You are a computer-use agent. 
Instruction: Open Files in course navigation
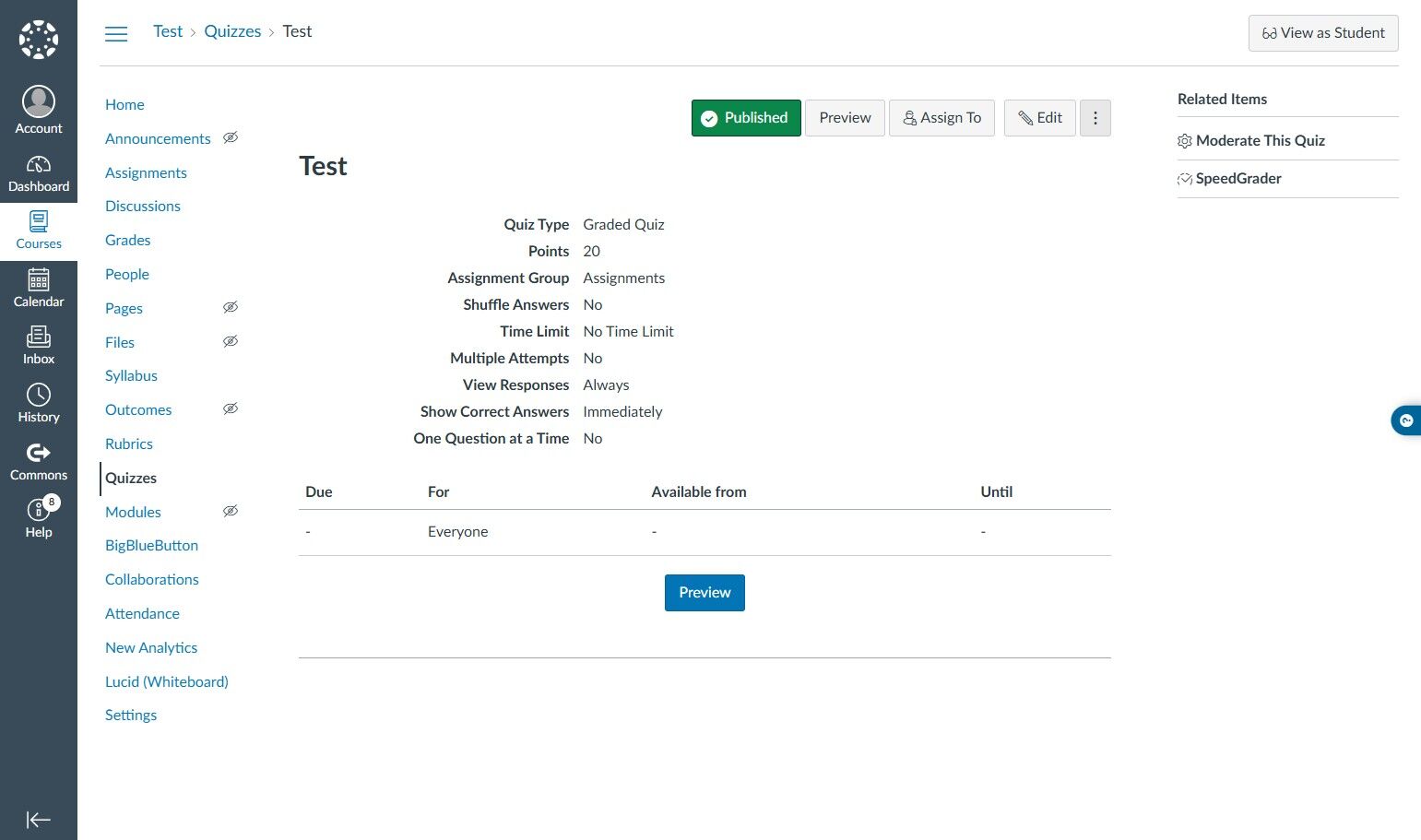[x=120, y=342]
